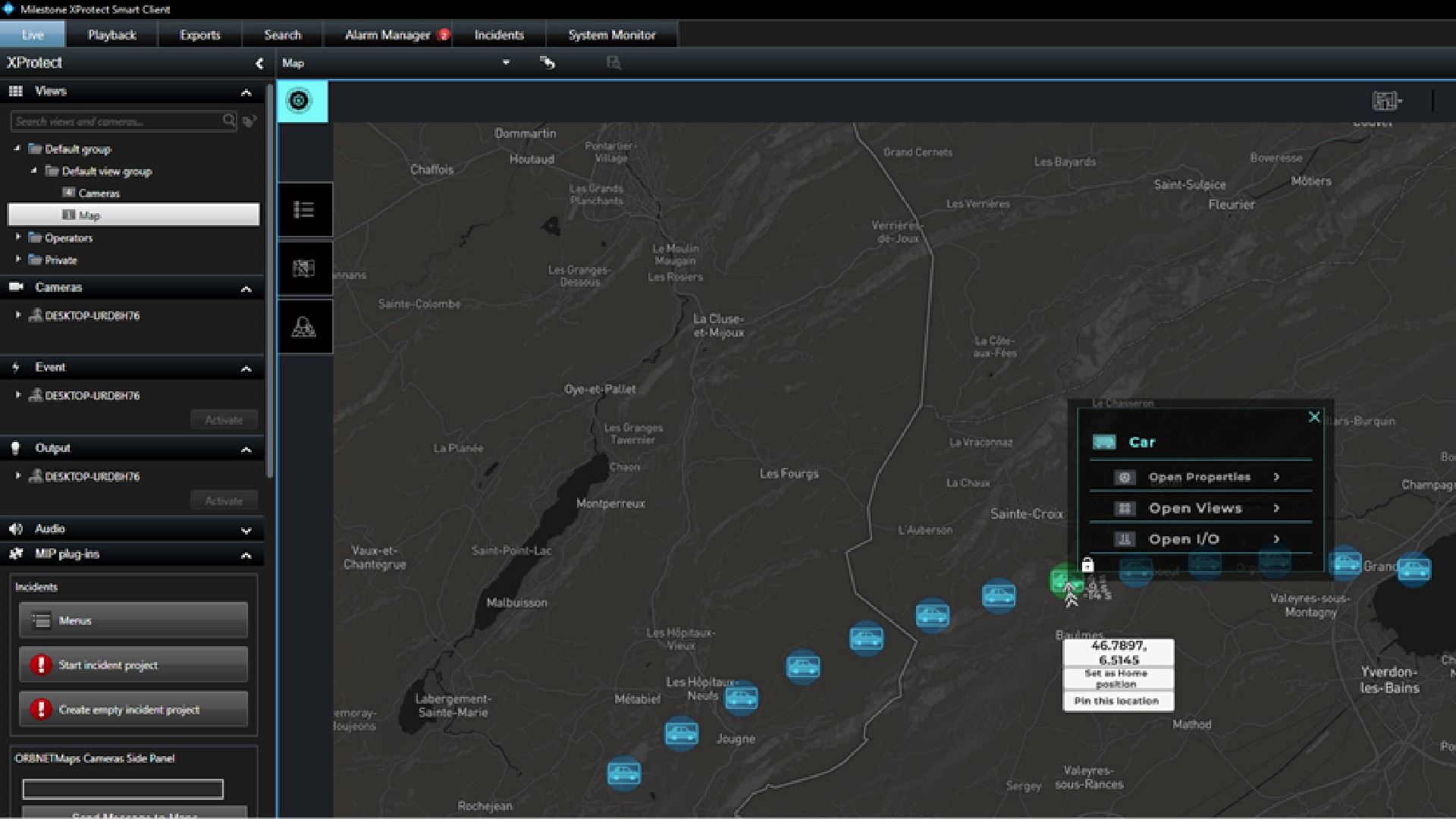Select the Map view in tree
The height and width of the screenshot is (819, 1456).
(133, 215)
